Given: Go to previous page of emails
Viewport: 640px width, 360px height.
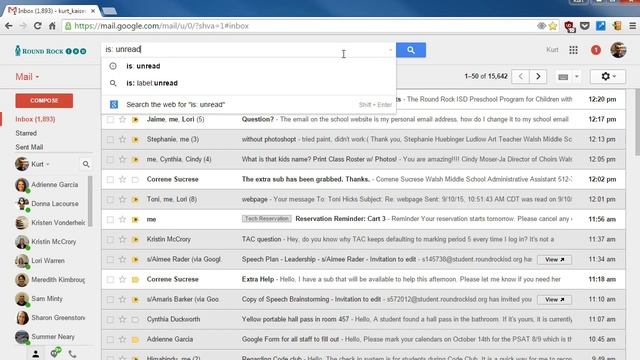Looking at the screenshot, I should point(520,76).
